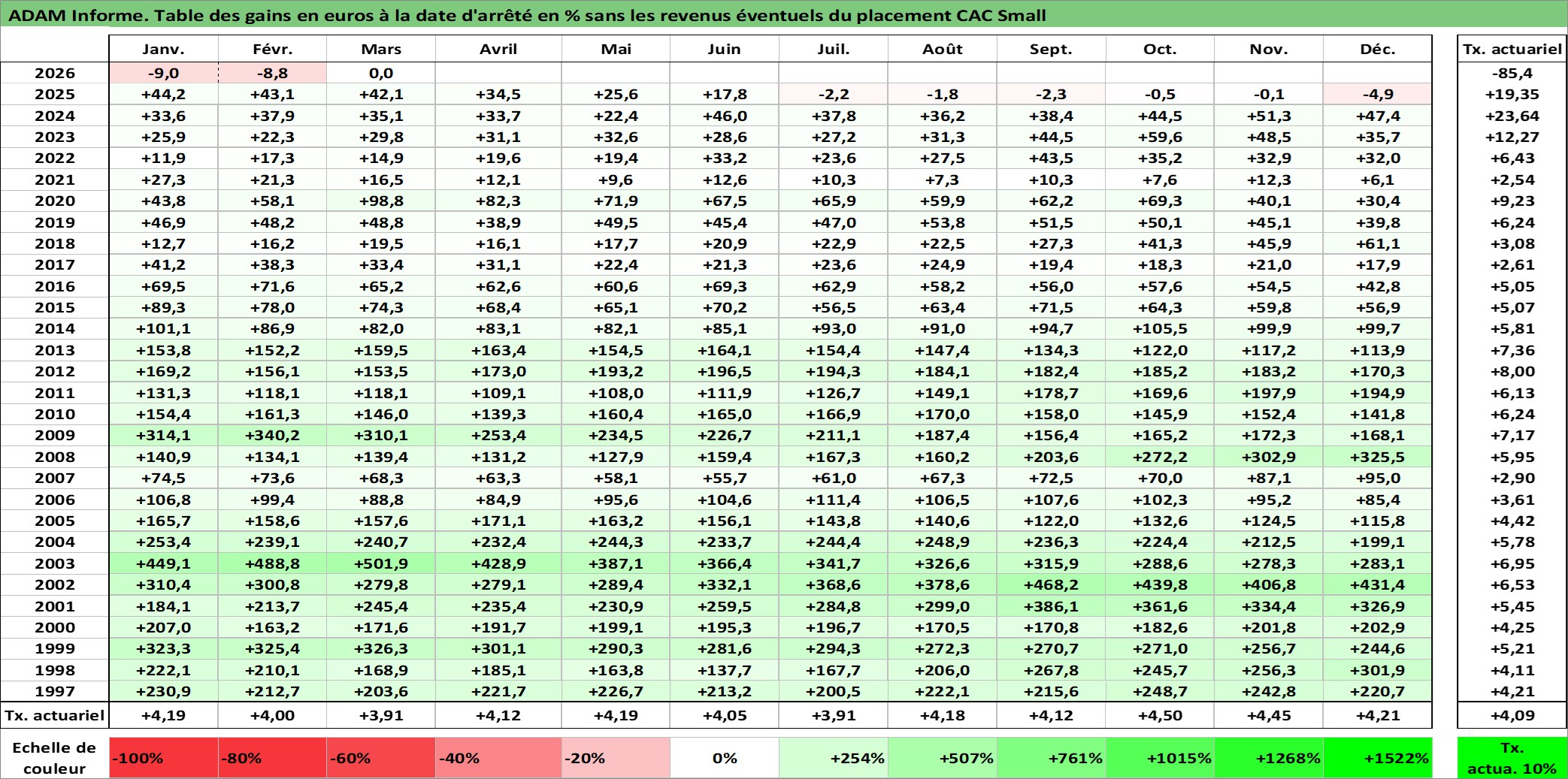Select the 'Janv.' column header

tap(164, 49)
